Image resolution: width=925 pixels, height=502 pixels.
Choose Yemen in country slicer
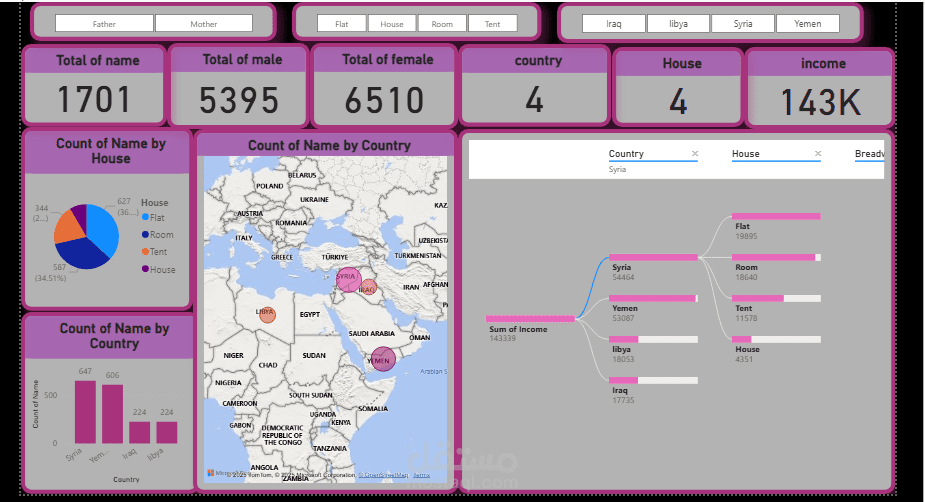point(808,24)
